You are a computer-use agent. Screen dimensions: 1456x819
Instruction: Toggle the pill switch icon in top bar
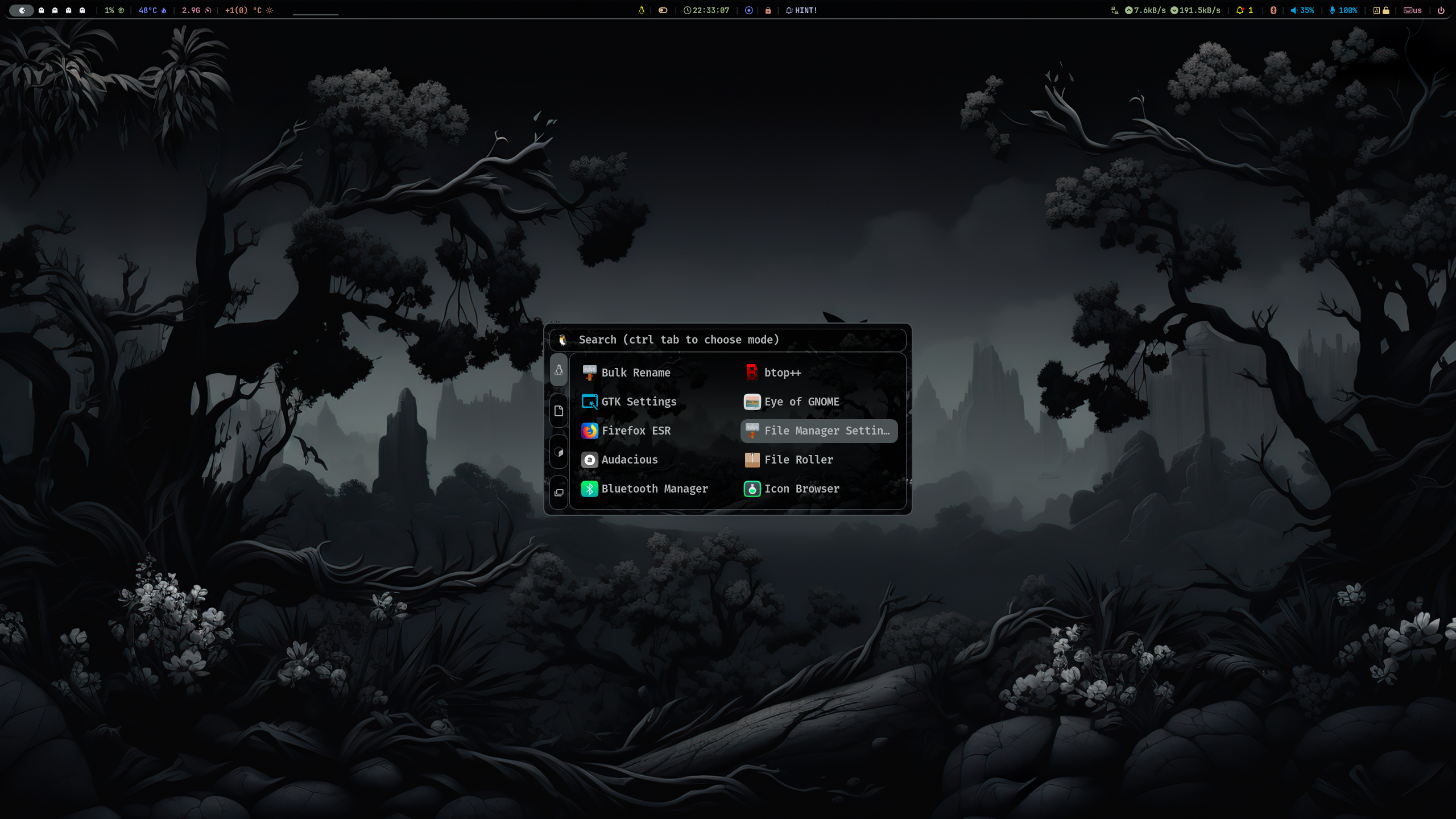click(x=663, y=10)
